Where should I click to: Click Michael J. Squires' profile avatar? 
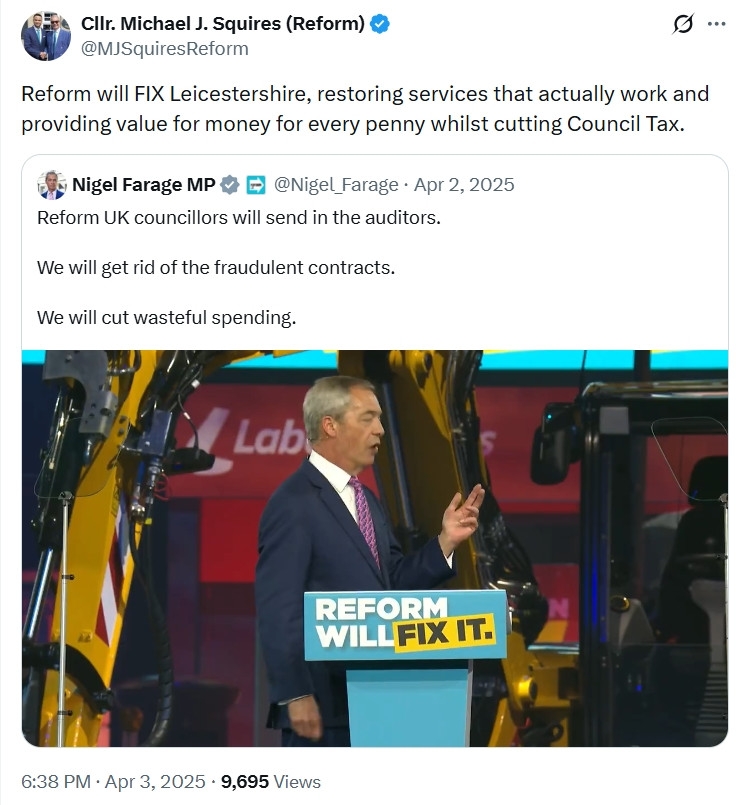point(46,36)
